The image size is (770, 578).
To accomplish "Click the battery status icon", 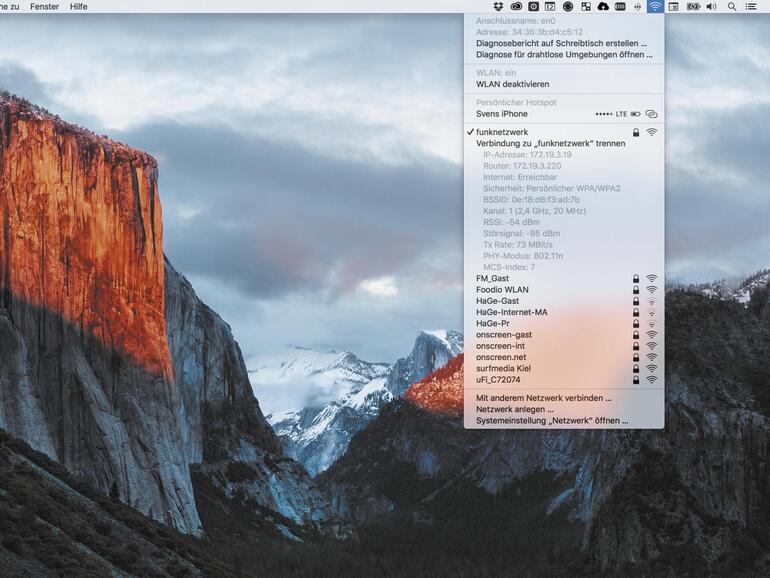I will coord(692,6).
